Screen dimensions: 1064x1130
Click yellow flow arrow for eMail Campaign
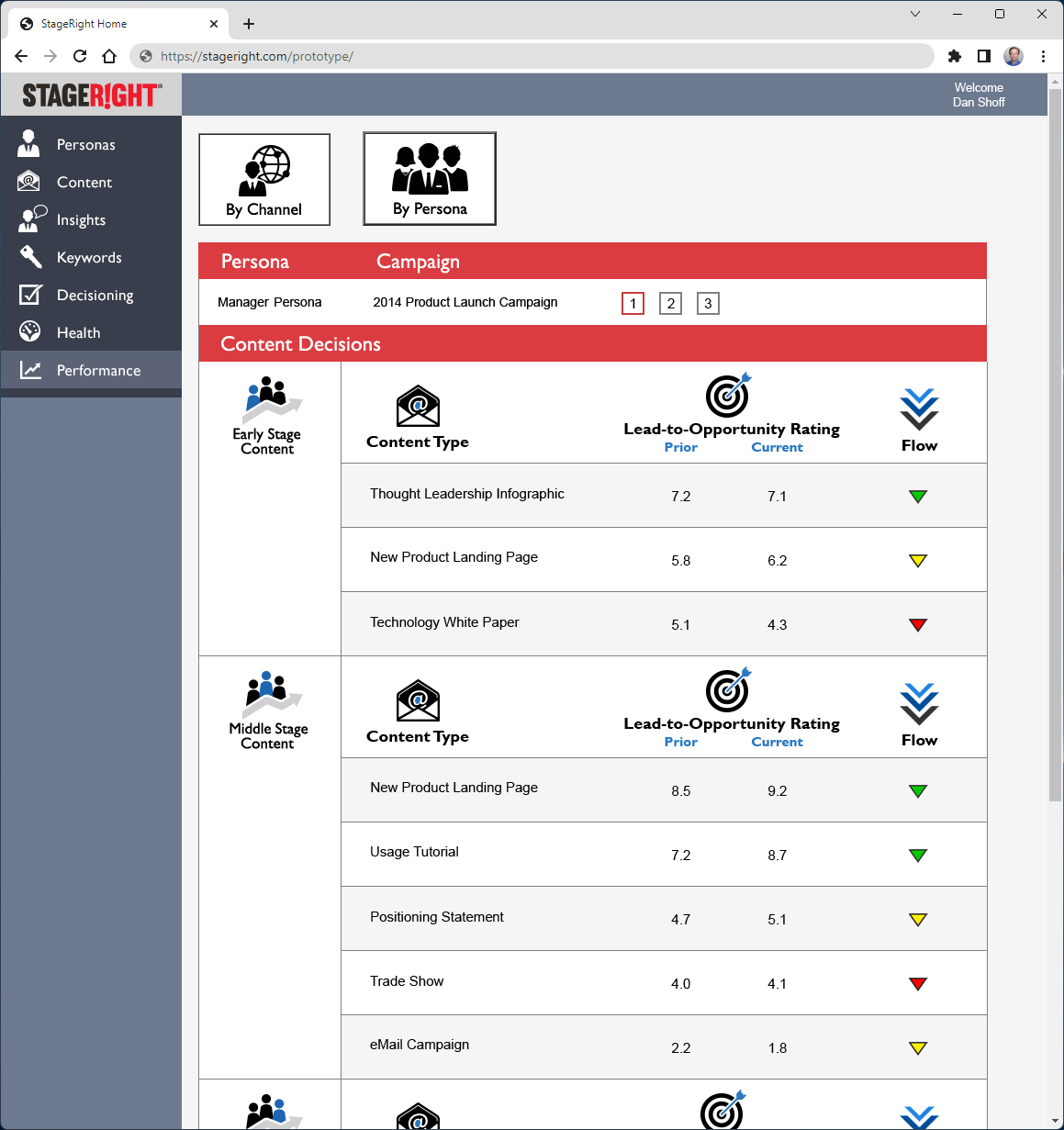tap(918, 1048)
